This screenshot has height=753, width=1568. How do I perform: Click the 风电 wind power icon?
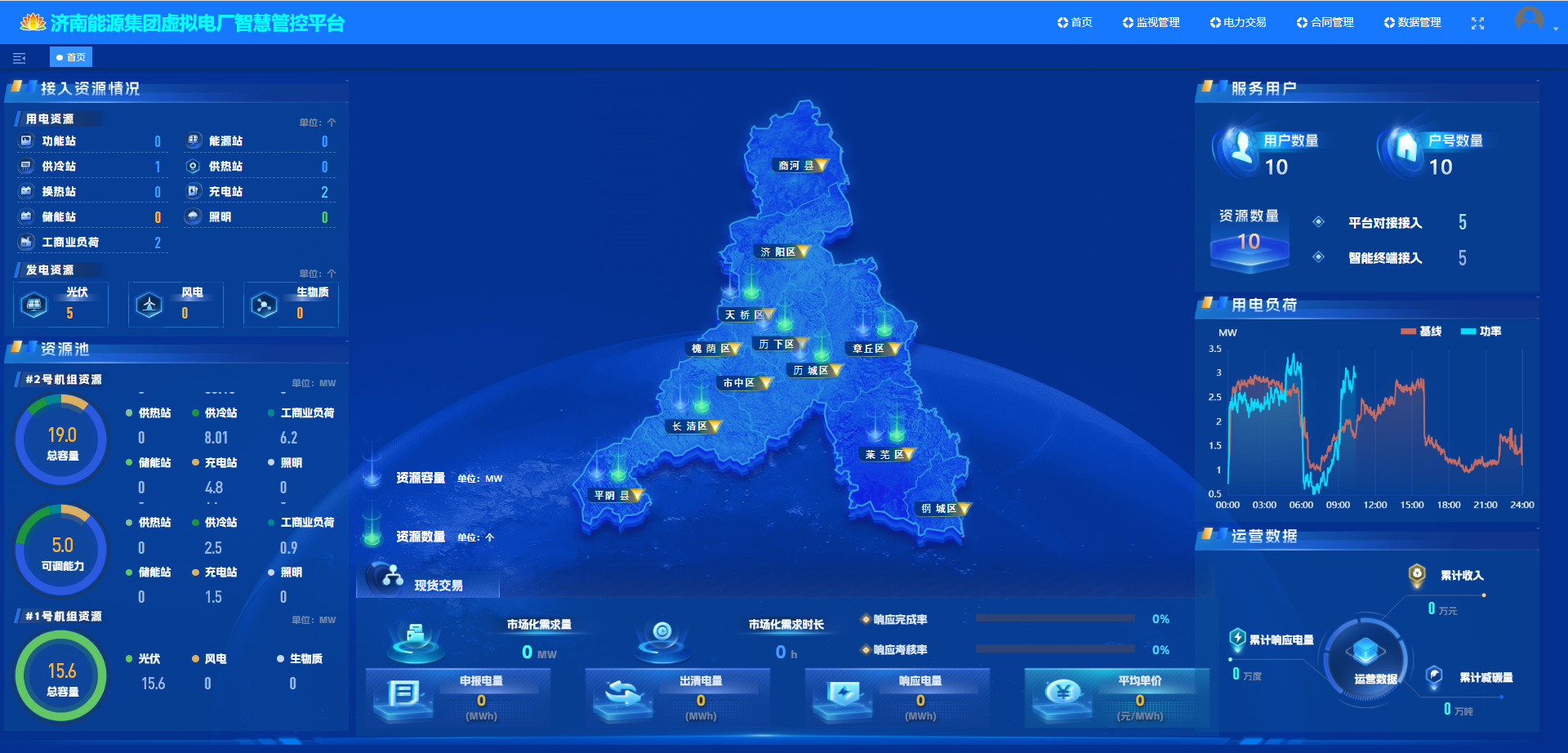point(148,303)
